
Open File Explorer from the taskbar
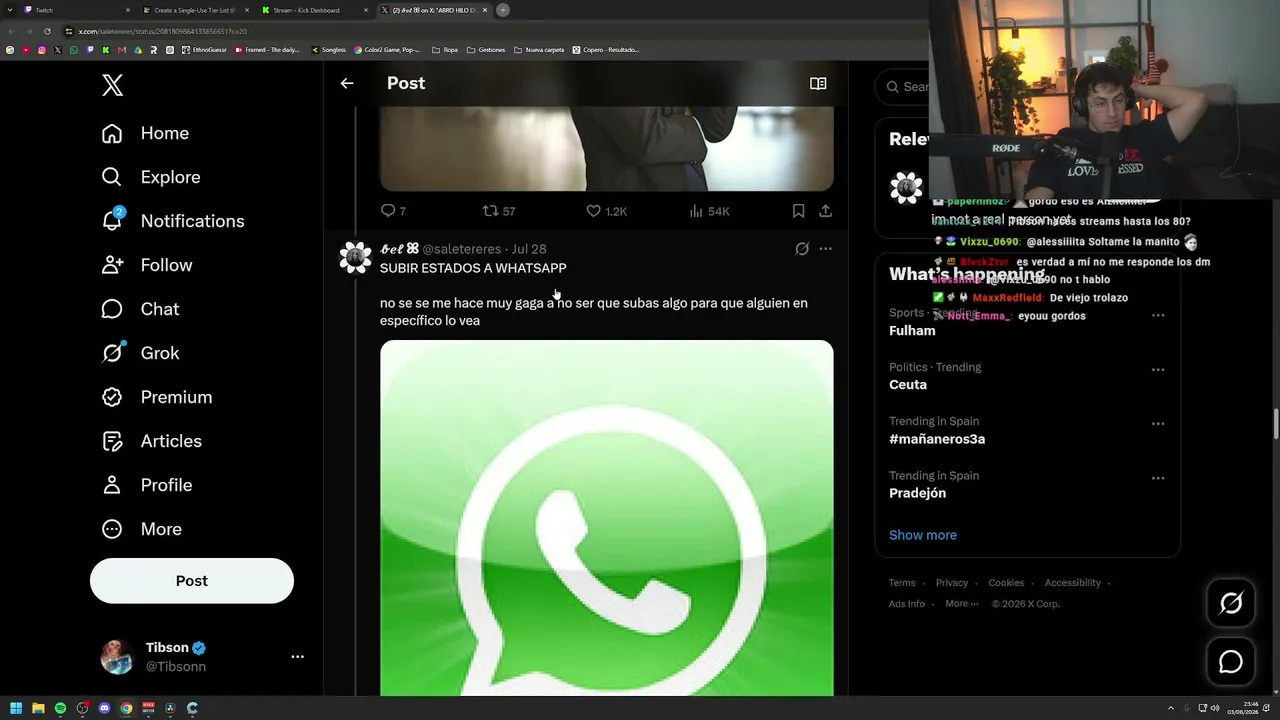pos(38,708)
